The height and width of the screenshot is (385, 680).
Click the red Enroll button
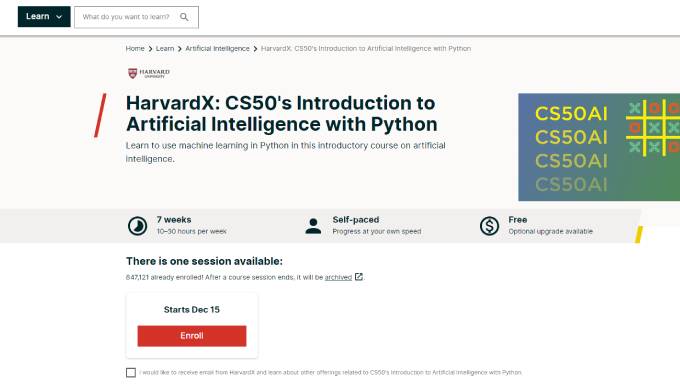pos(192,336)
